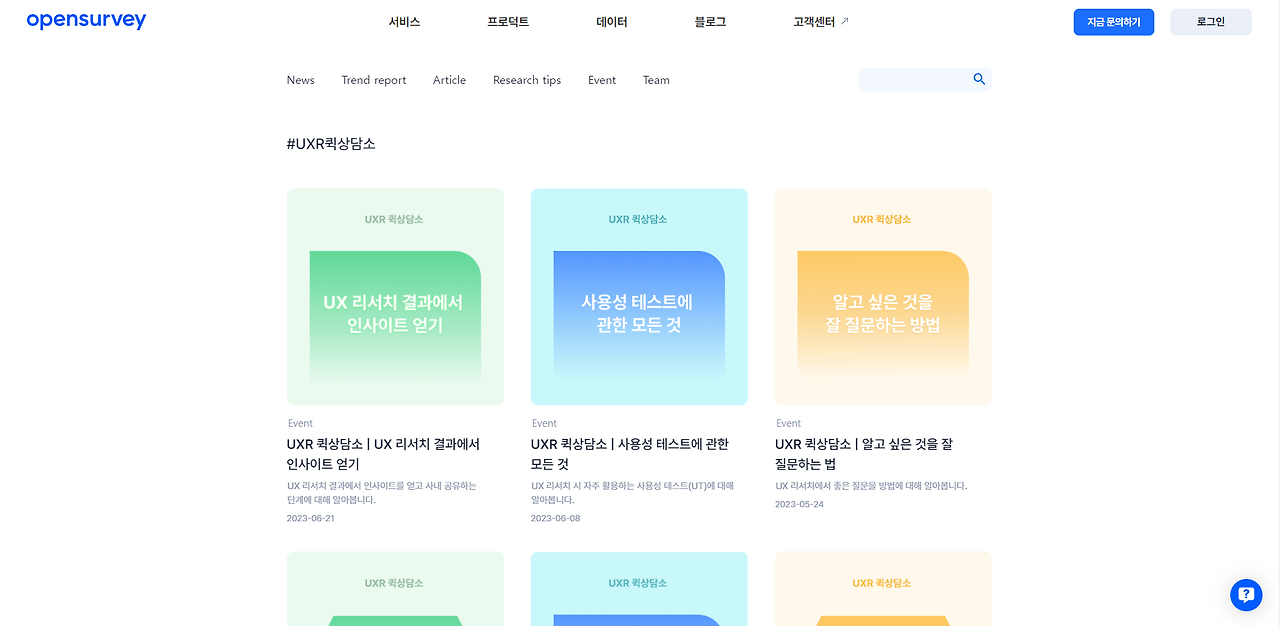This screenshot has height=626, width=1280.
Task: Open the 데이터 menu
Action: (x=612, y=22)
